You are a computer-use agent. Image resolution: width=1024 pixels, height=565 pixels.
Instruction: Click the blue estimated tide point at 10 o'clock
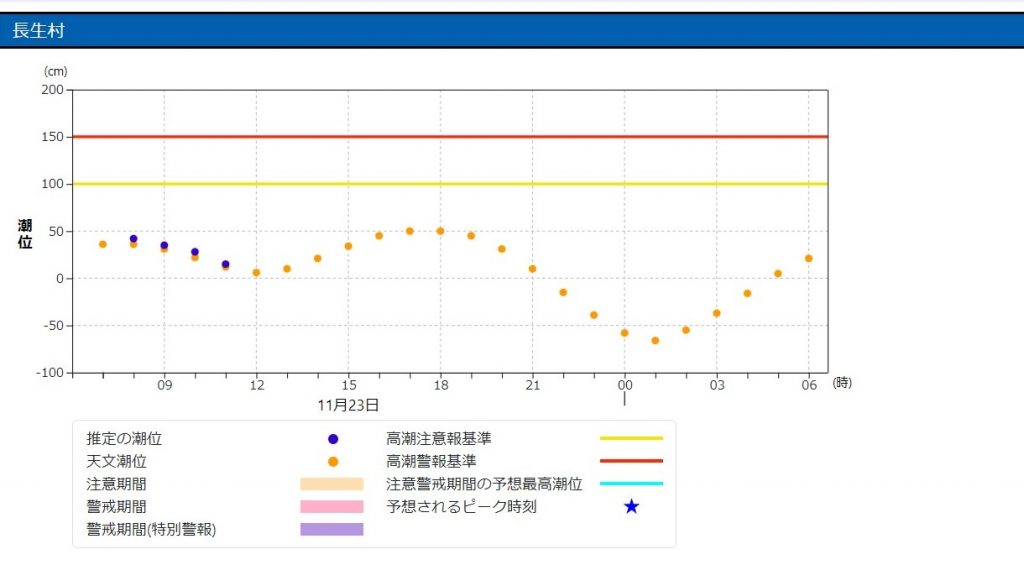195,252
